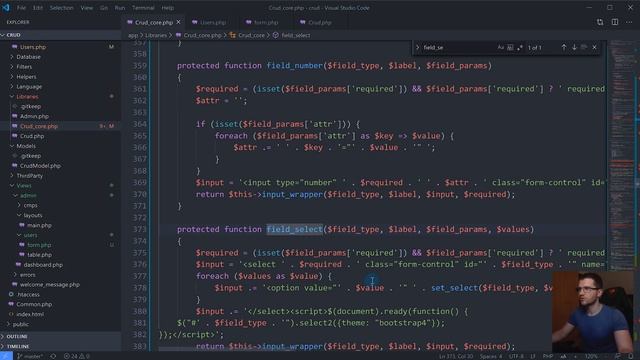640x360 pixels.
Task: Toggle Use Regular Expression in find widget
Action: (x=520, y=47)
